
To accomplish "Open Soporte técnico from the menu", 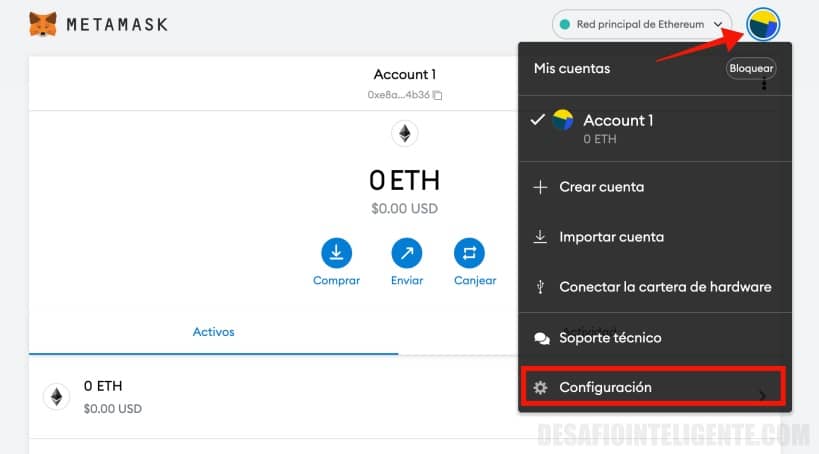I will pos(655,338).
